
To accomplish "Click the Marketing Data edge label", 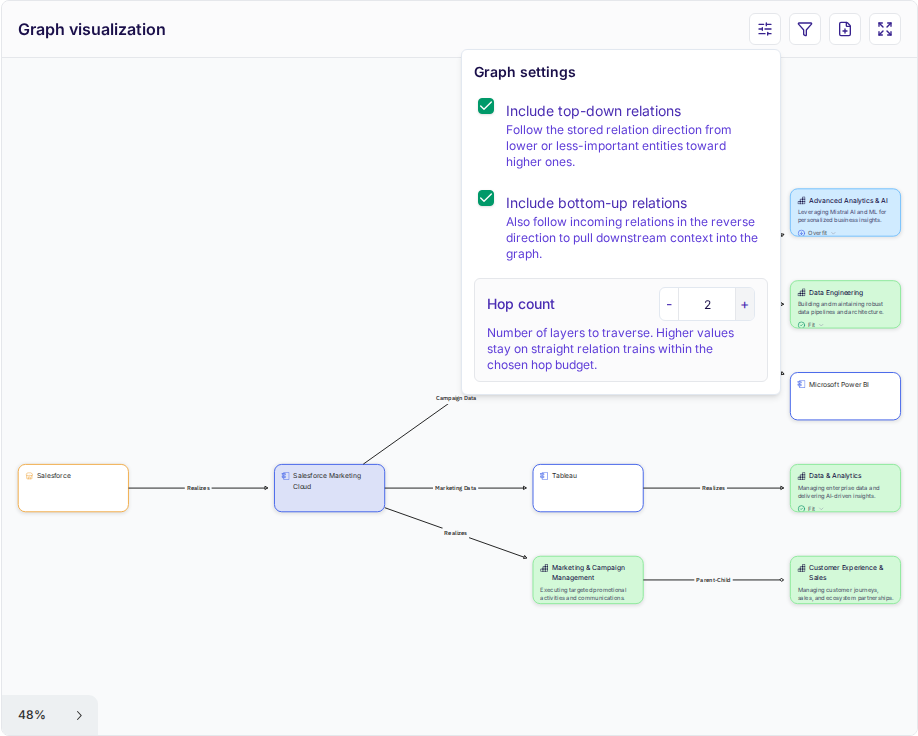I will point(455,488).
